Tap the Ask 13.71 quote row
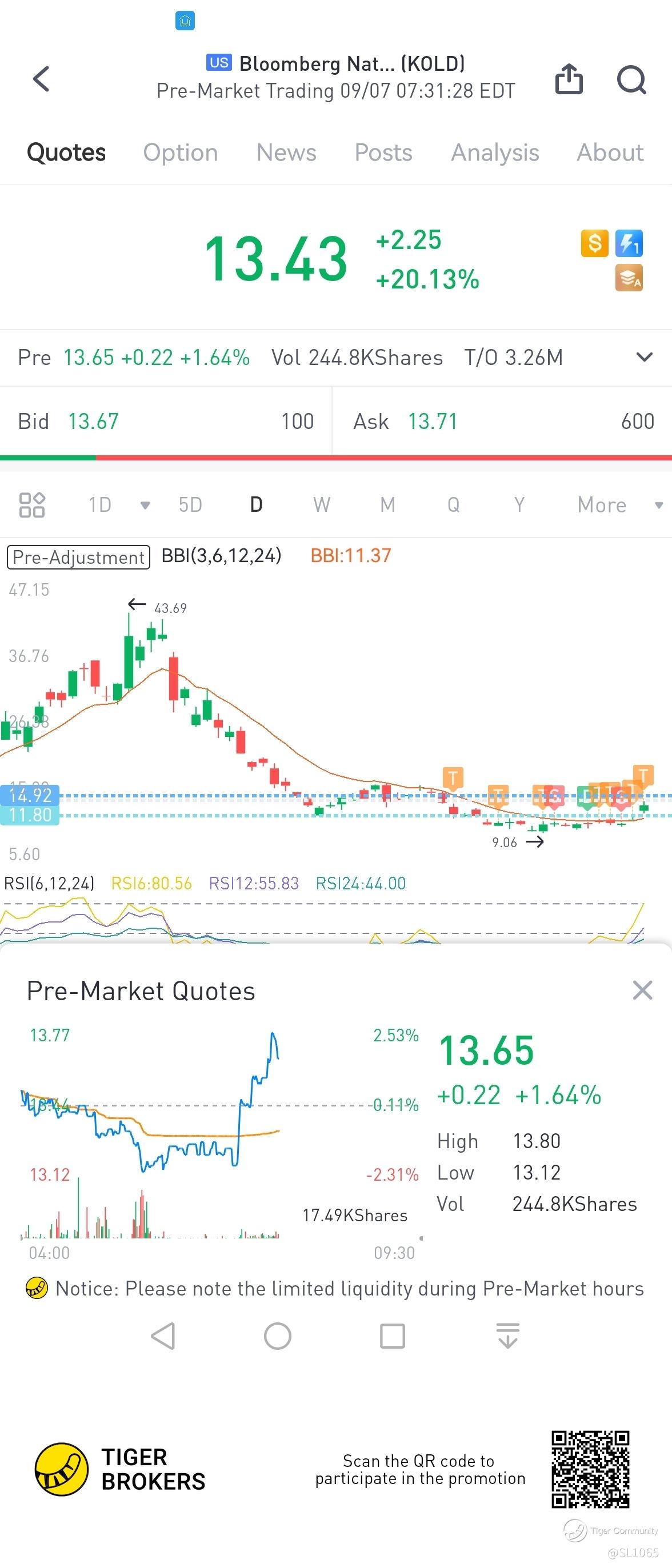The width and height of the screenshot is (672, 1568). (503, 421)
